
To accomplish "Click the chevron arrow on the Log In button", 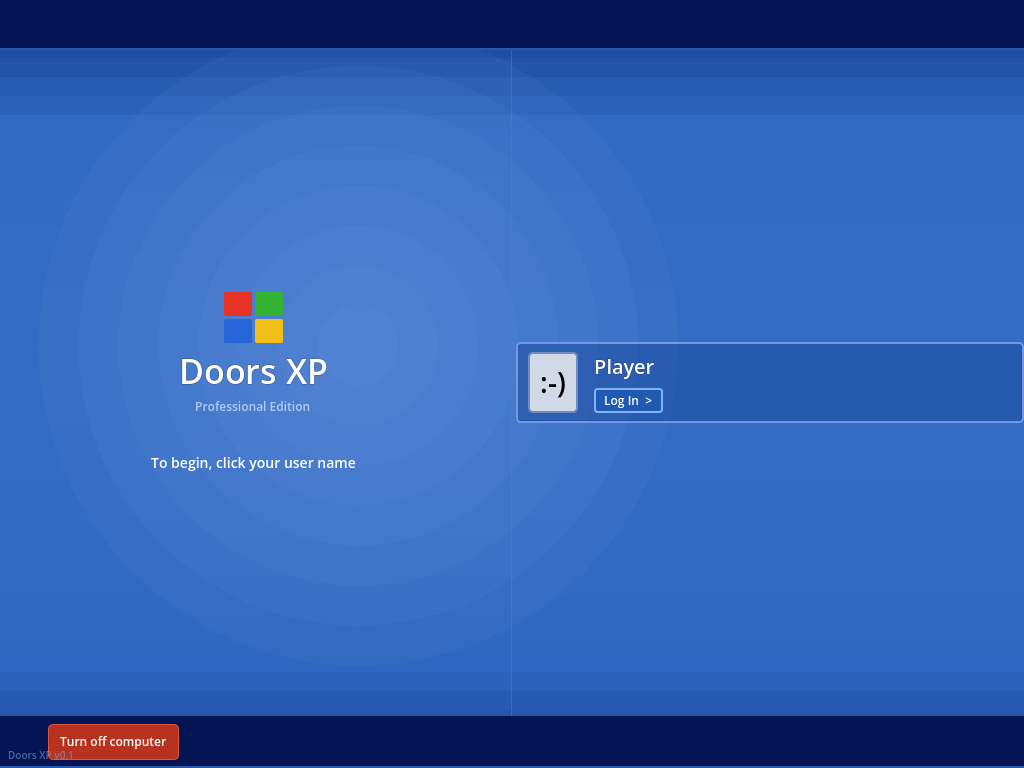I will pos(646,400).
